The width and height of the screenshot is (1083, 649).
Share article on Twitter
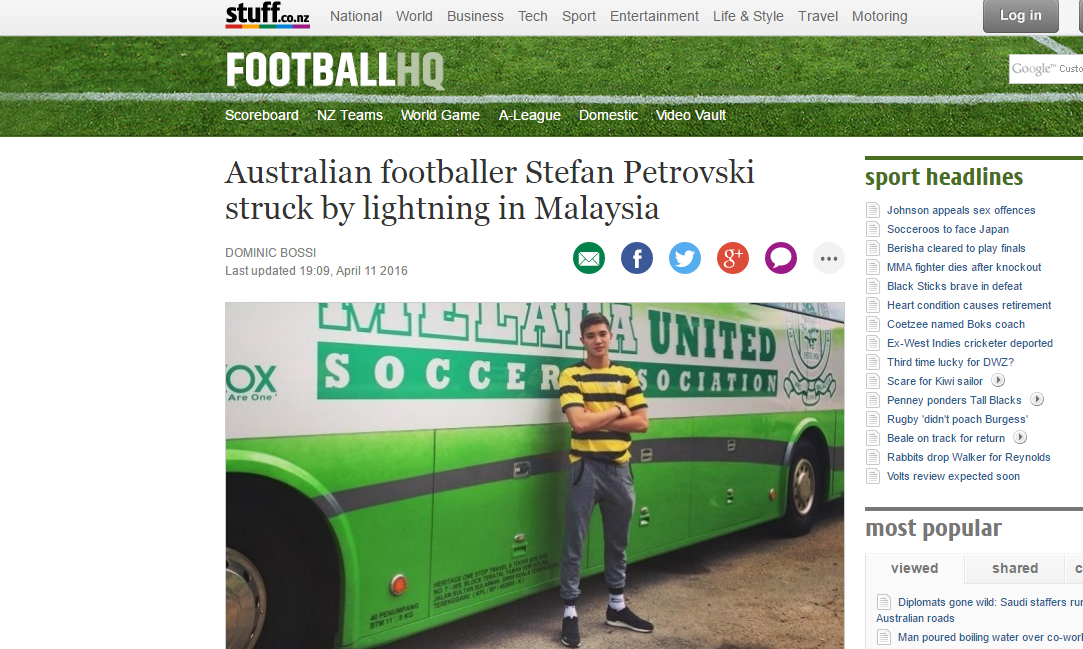tap(684, 259)
